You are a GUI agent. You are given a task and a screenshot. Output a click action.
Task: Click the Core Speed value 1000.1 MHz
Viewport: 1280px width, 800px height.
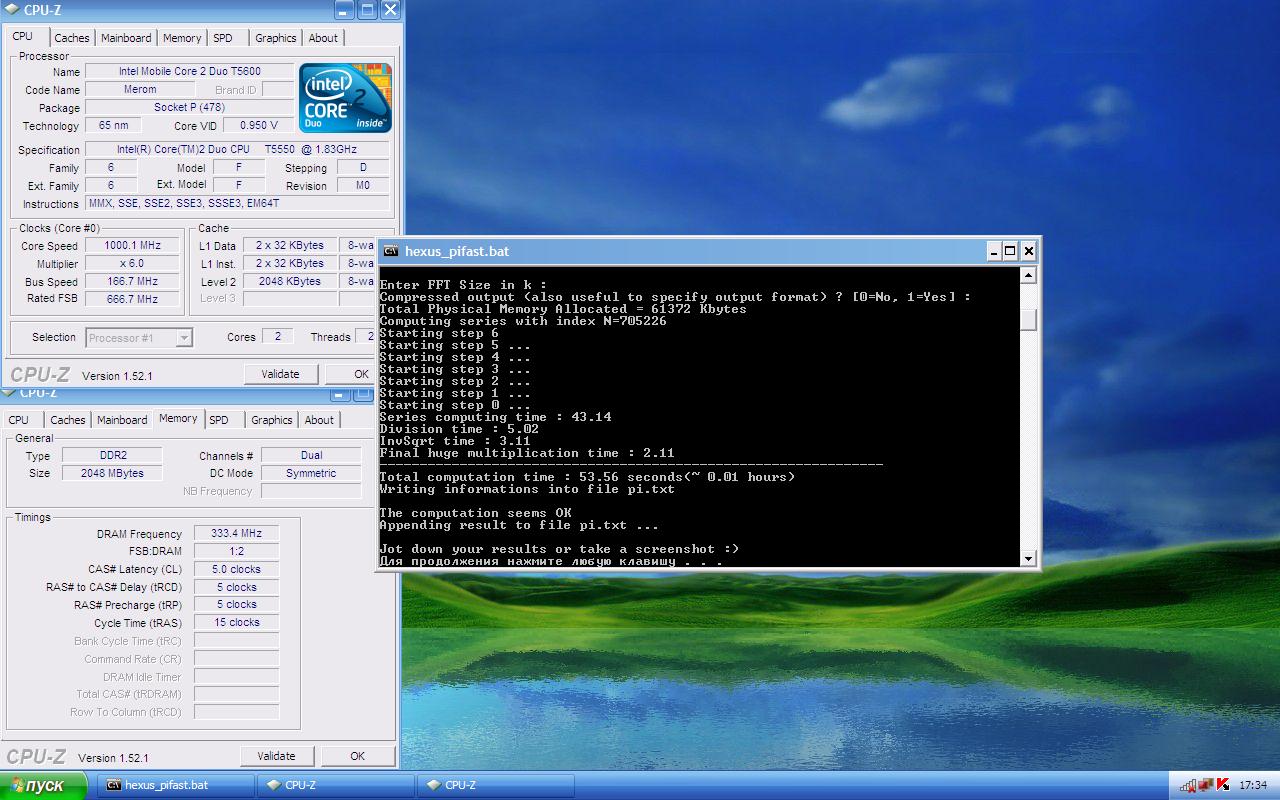tap(133, 246)
